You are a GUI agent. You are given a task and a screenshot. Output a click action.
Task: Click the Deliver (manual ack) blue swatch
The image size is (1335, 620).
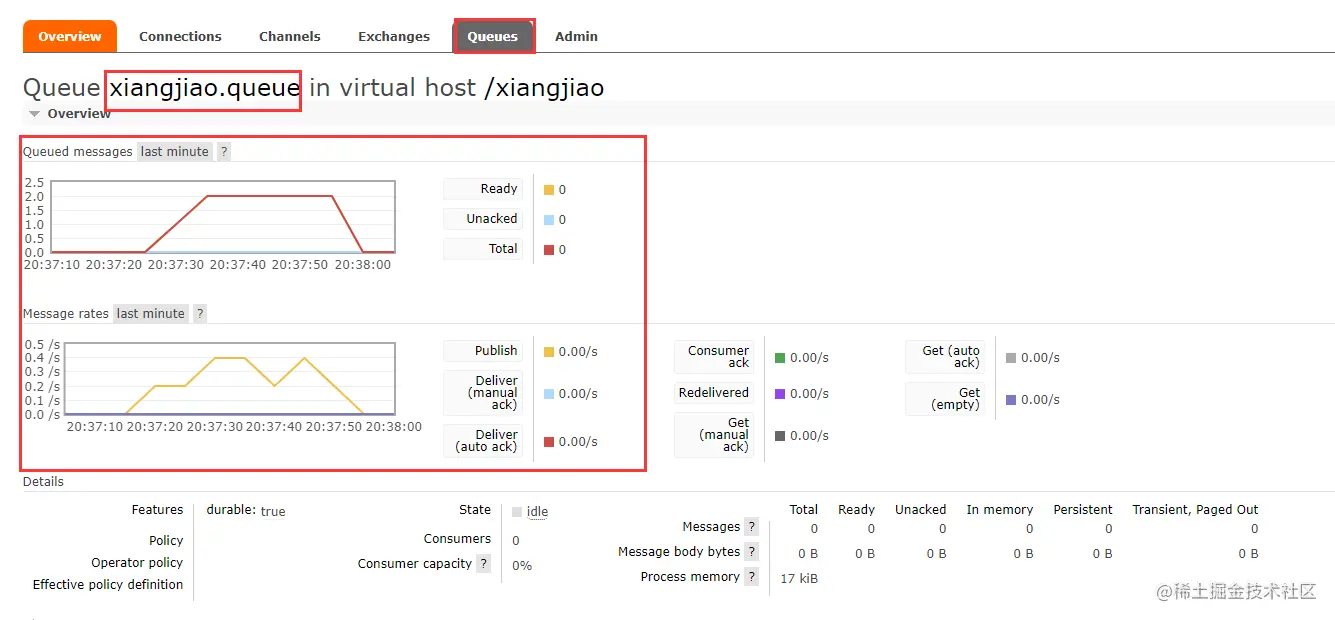pyautogui.click(x=549, y=394)
